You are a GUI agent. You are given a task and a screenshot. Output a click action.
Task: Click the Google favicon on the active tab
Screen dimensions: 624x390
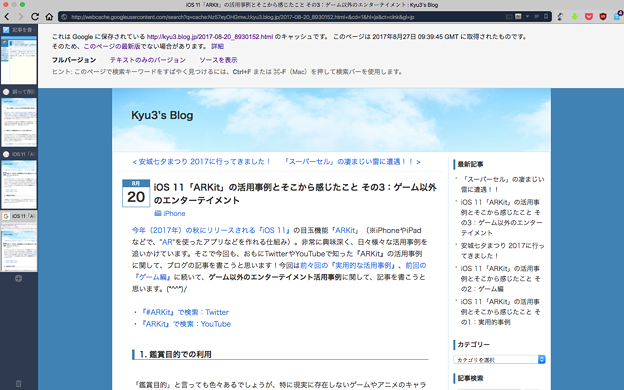[x=6, y=216]
